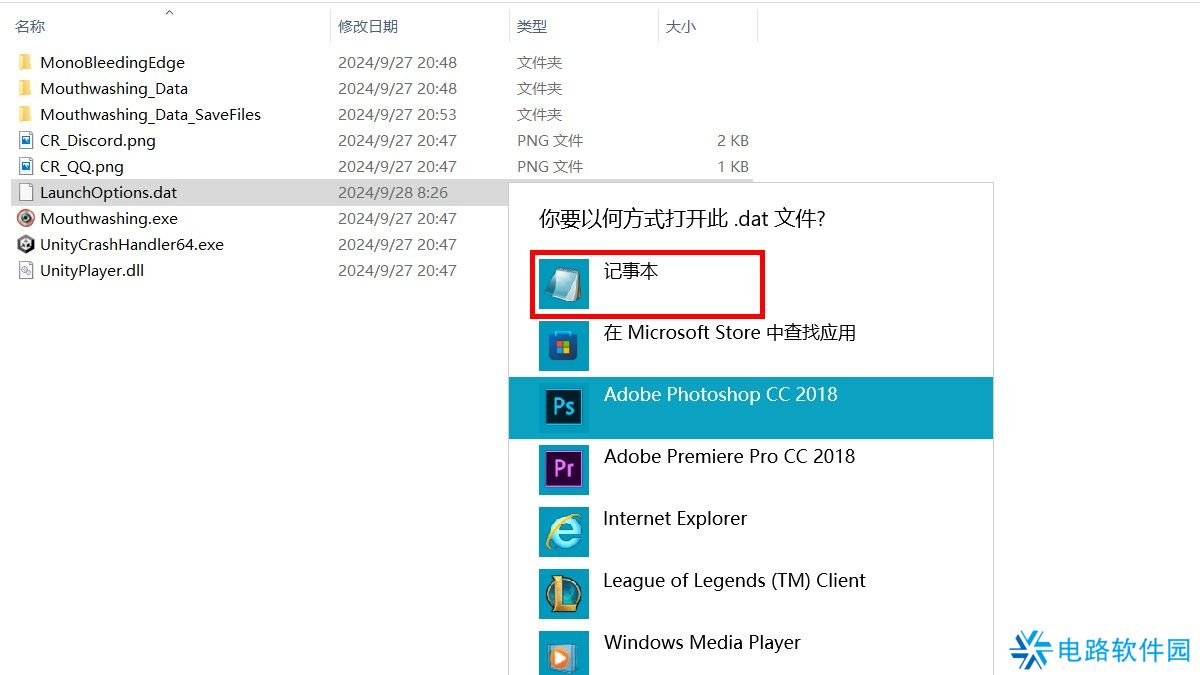Click the UnityCrashHandler64.exe file icon
This screenshot has height=675, width=1200.
pyautogui.click(x=26, y=244)
